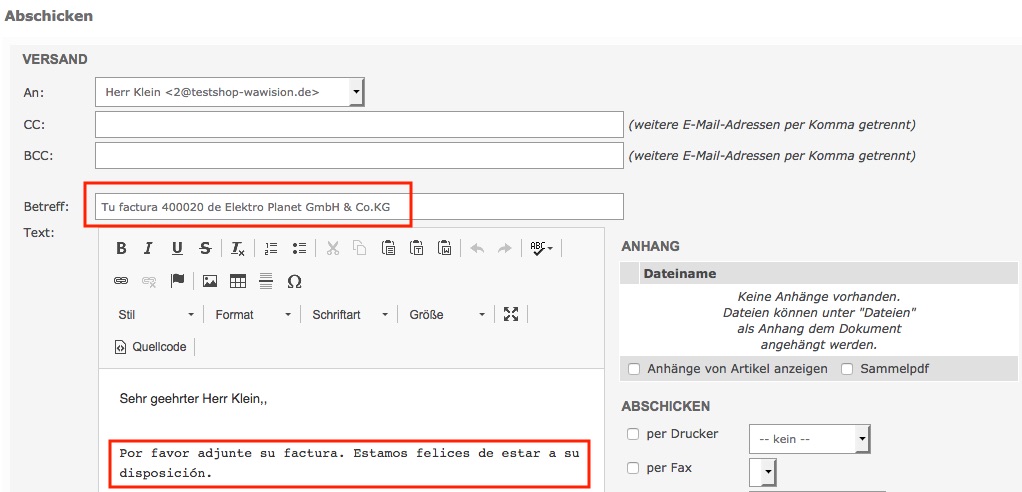Insert a hyperlink with the link icon
The image size is (1022, 492).
pos(121,281)
